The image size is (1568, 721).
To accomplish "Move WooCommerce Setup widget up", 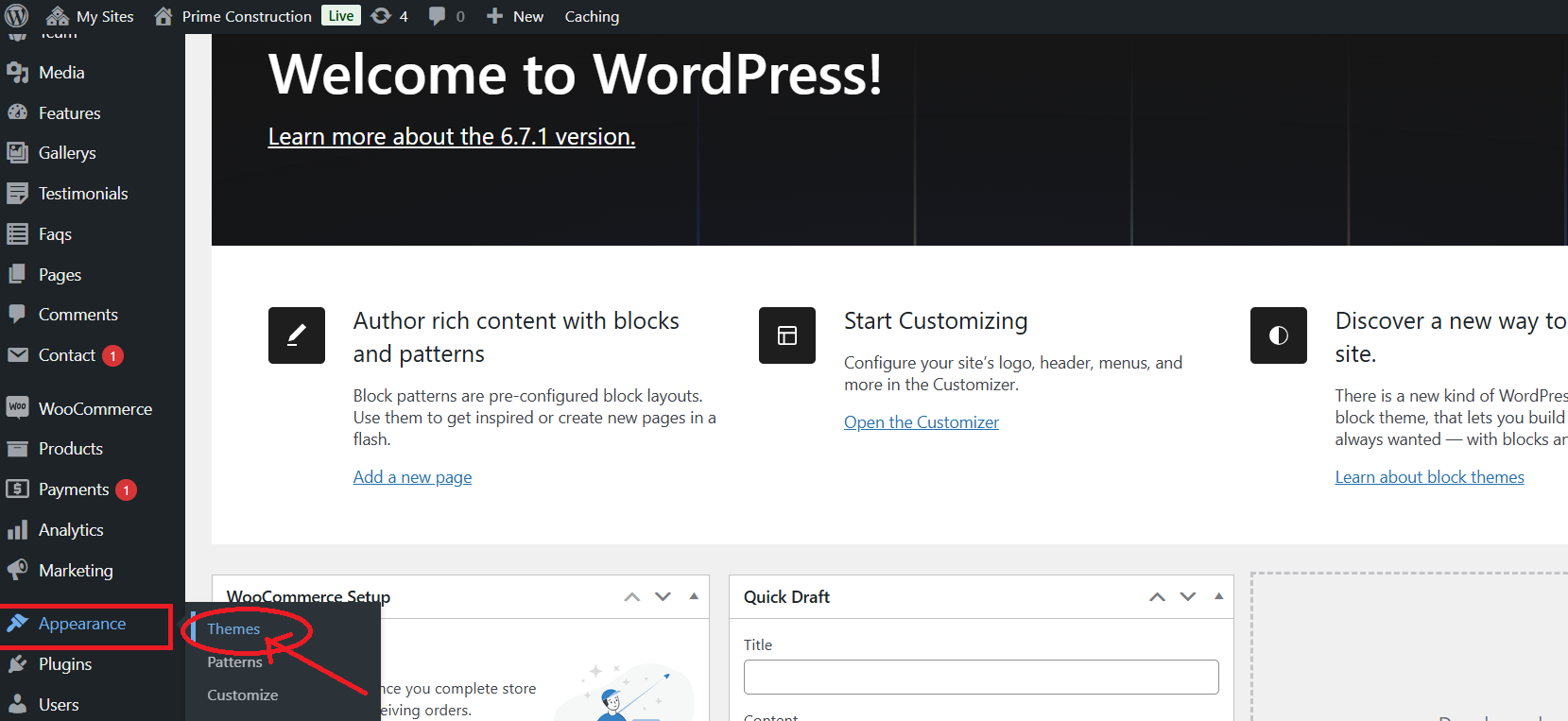I will (632, 597).
